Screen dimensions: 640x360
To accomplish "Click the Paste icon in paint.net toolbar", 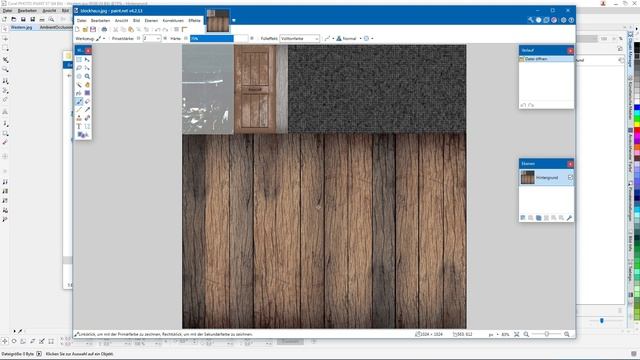I will 131,29.
